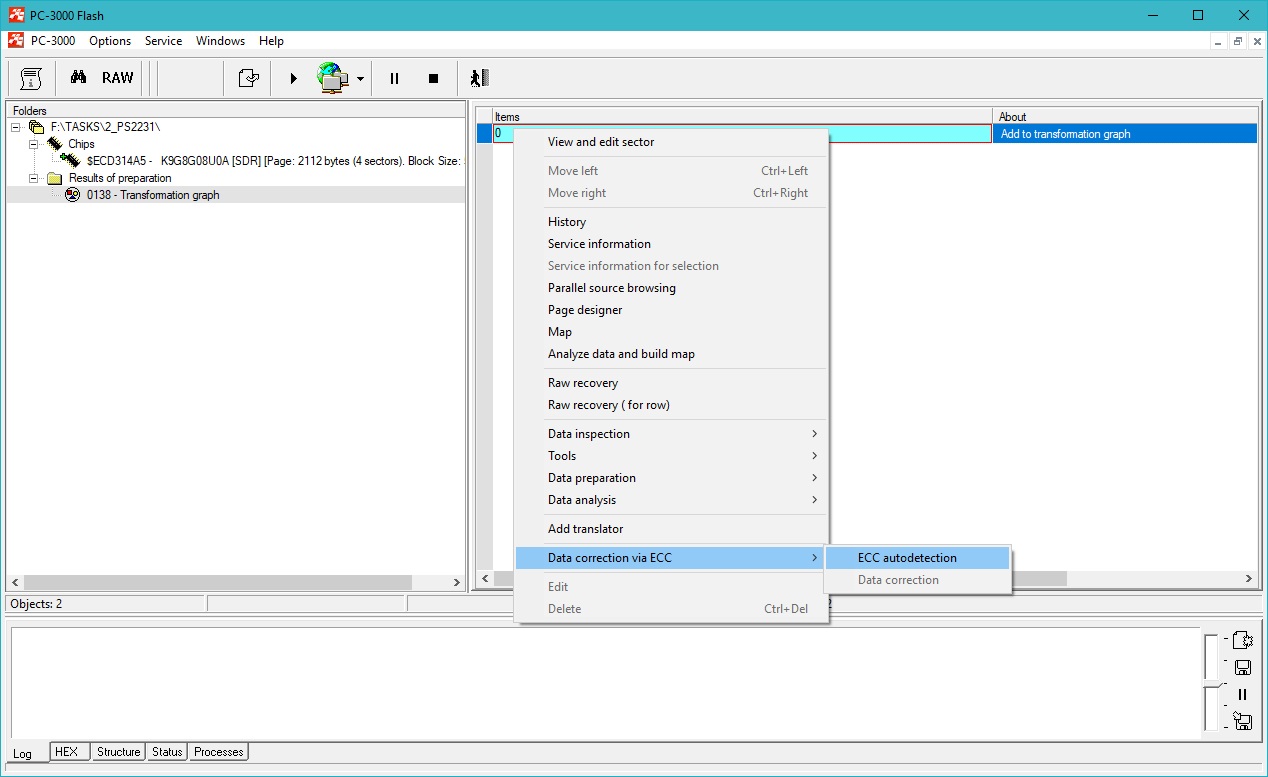1268x777 pixels.
Task: Click the RAW toolbar button
Action: coord(117,78)
